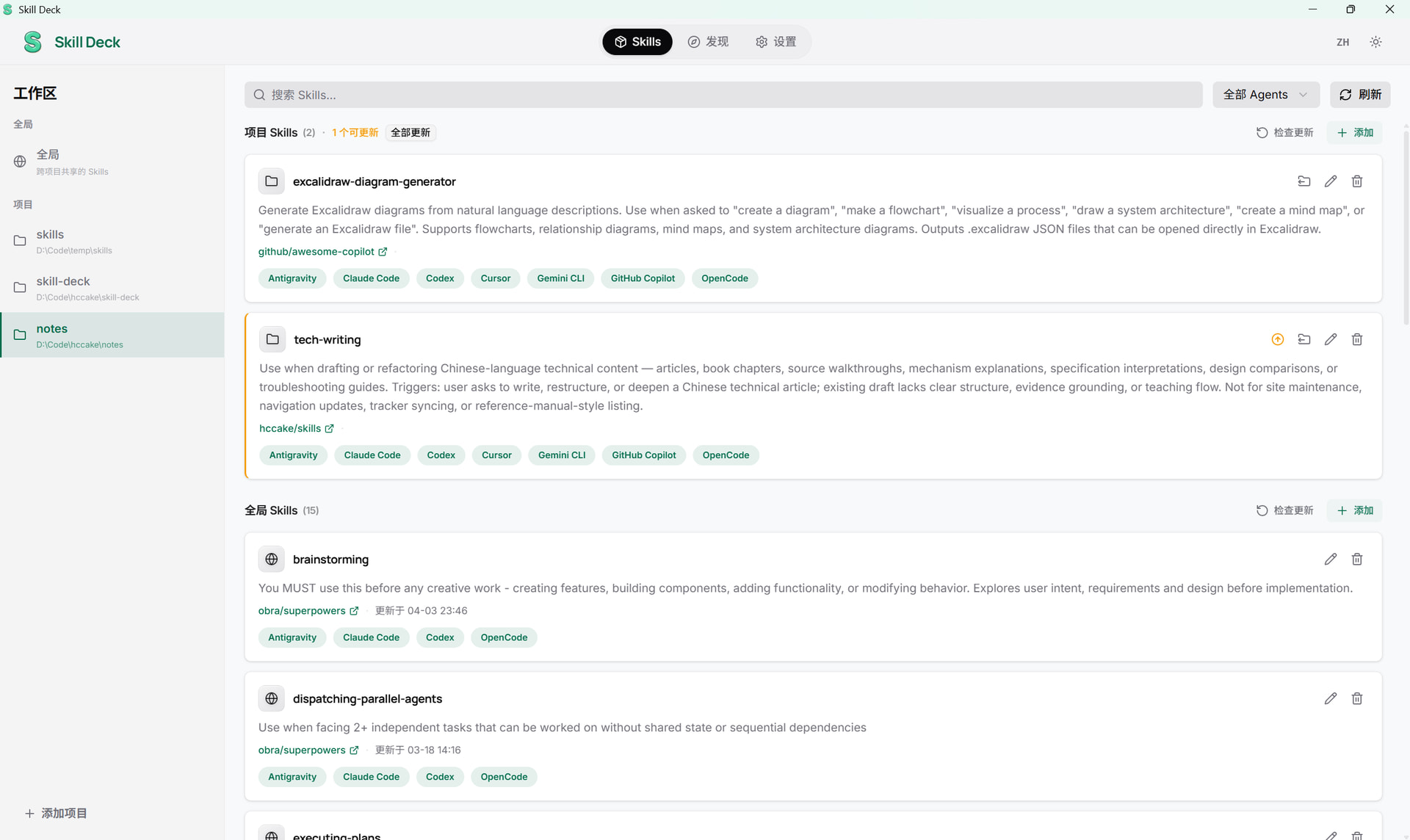This screenshot has width=1410, height=840.
Task: Select the skill-deck project in sidebar
Action: (x=112, y=289)
